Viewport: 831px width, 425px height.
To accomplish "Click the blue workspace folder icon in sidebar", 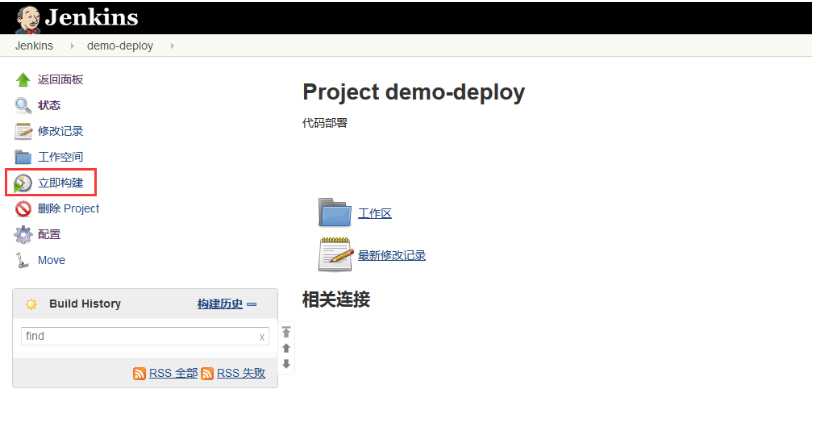I will 23,157.
